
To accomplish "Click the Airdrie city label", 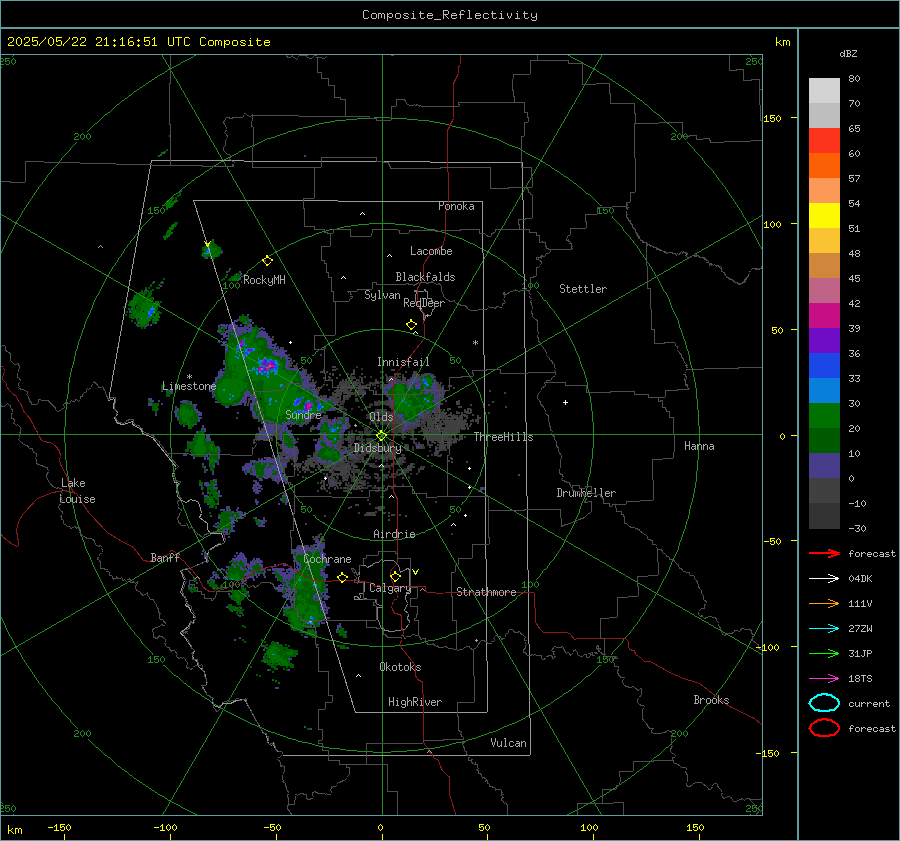I will pos(394,534).
